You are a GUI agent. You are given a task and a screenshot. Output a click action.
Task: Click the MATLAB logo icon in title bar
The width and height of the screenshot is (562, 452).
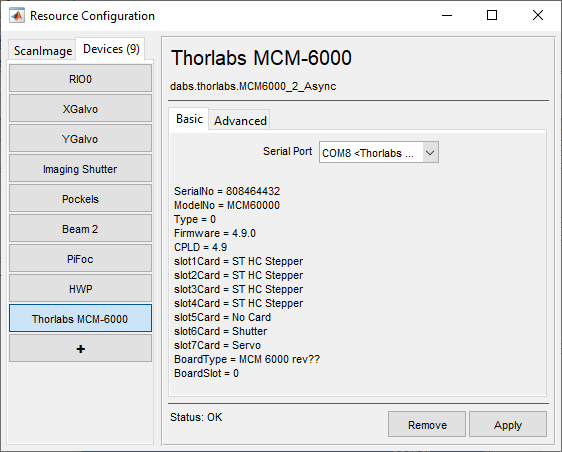point(17,16)
